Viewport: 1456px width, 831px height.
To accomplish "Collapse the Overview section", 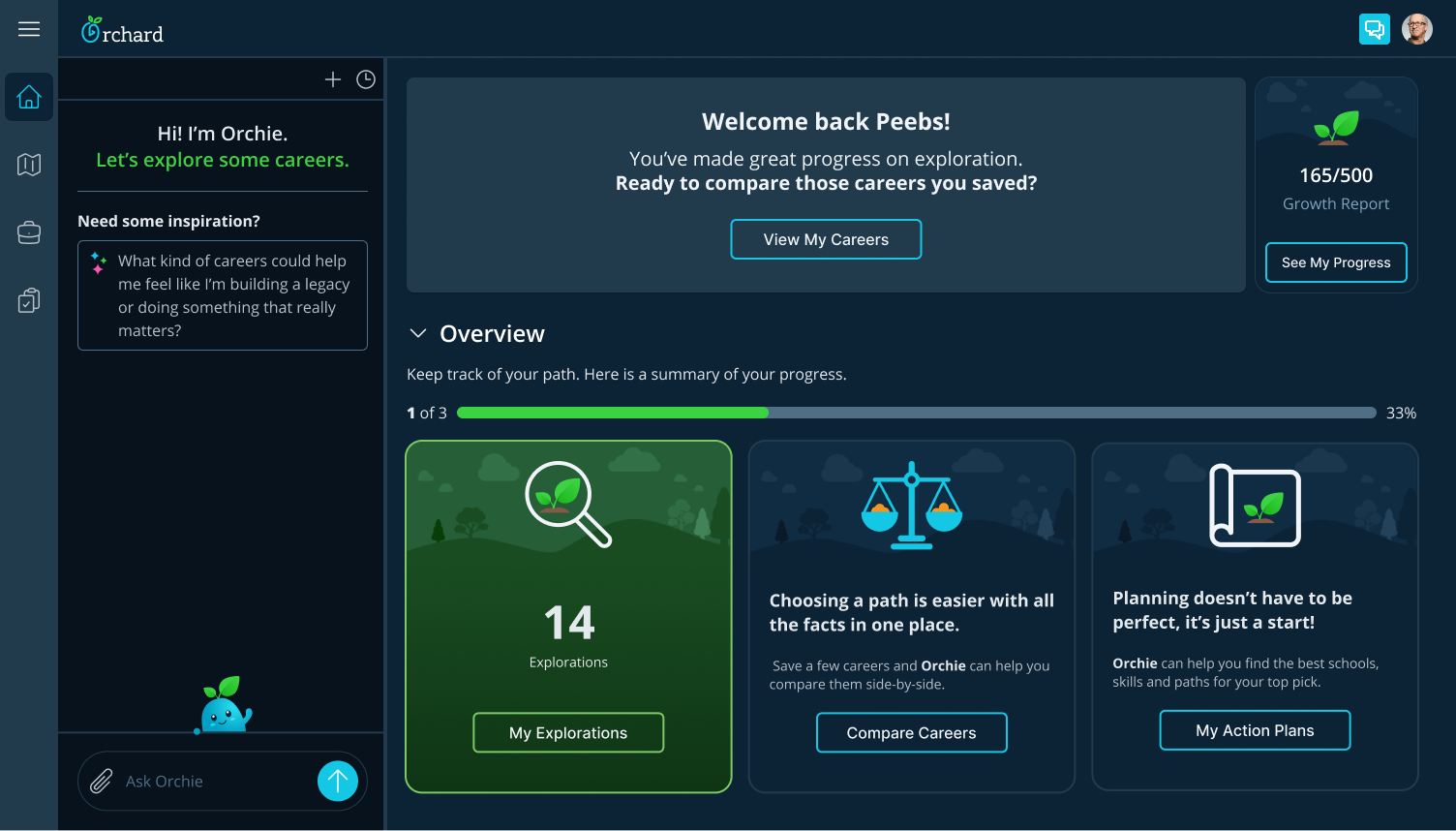I will click(x=417, y=333).
